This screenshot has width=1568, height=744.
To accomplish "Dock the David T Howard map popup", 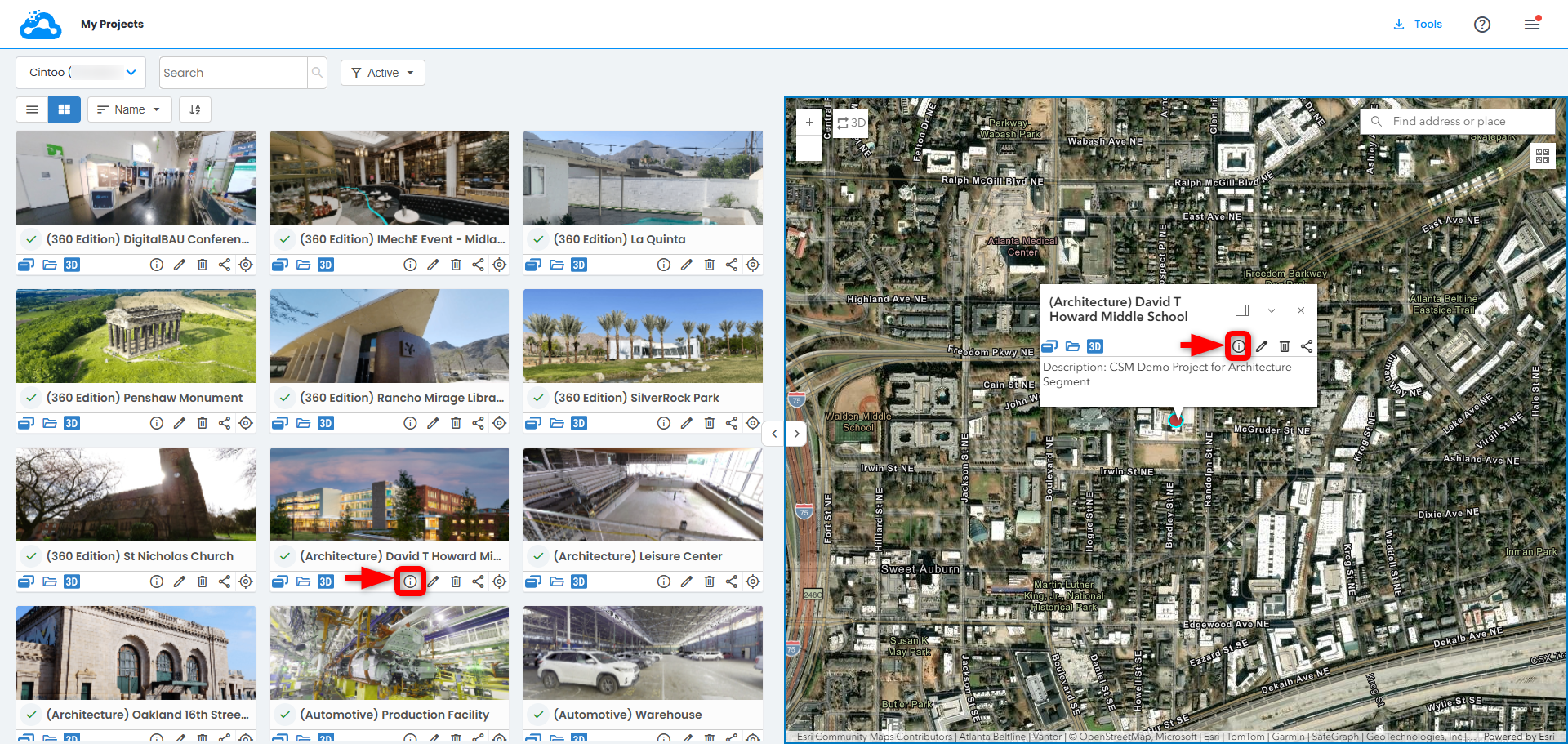I will (1242, 310).
